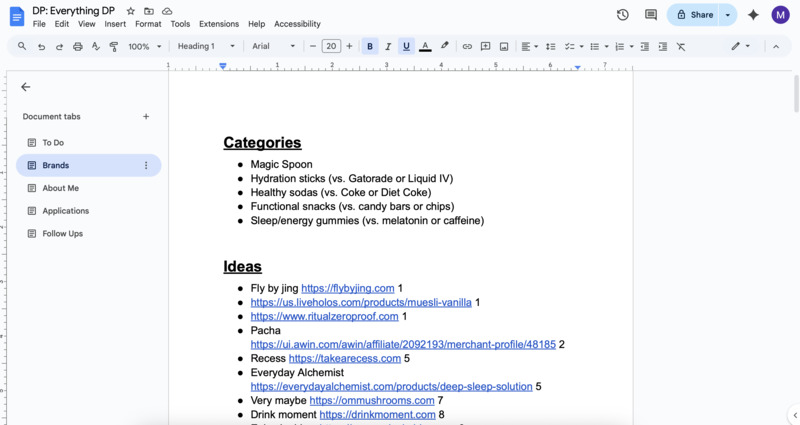This screenshot has height=425, width=800.
Task: Switch to the To Do tab
Action: [89, 142]
